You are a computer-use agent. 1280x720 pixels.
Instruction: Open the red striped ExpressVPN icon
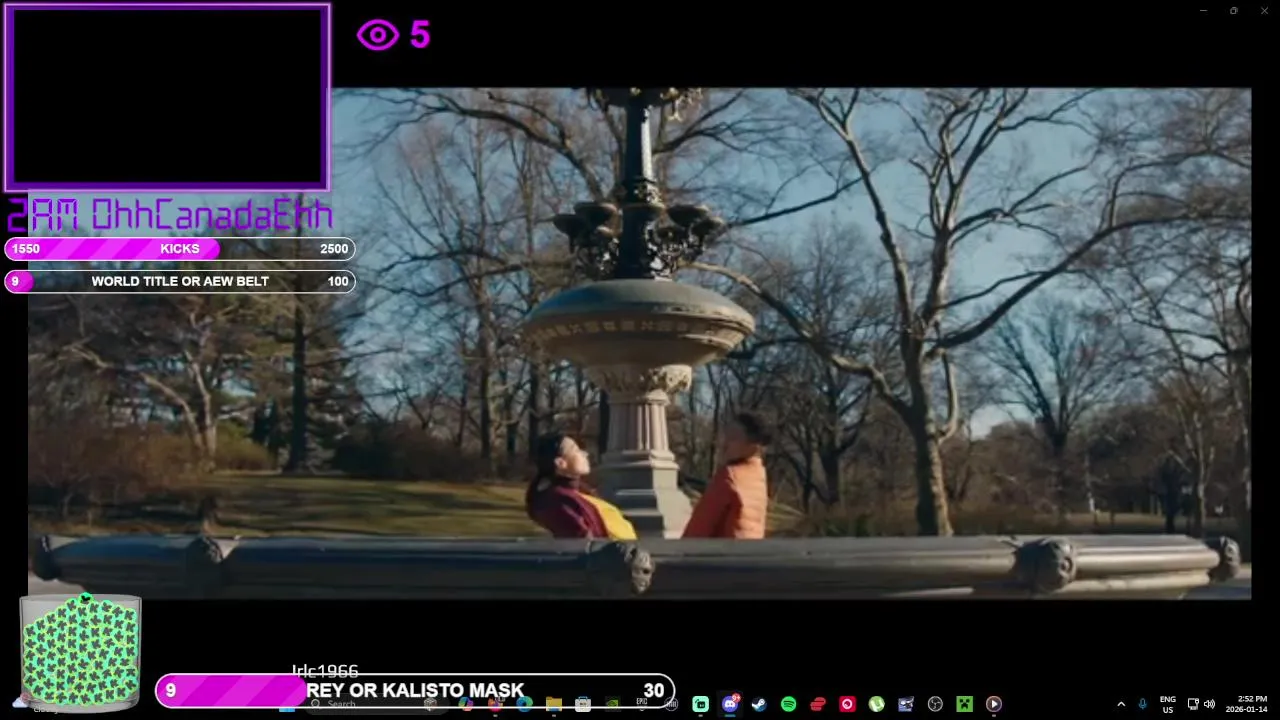(818, 704)
